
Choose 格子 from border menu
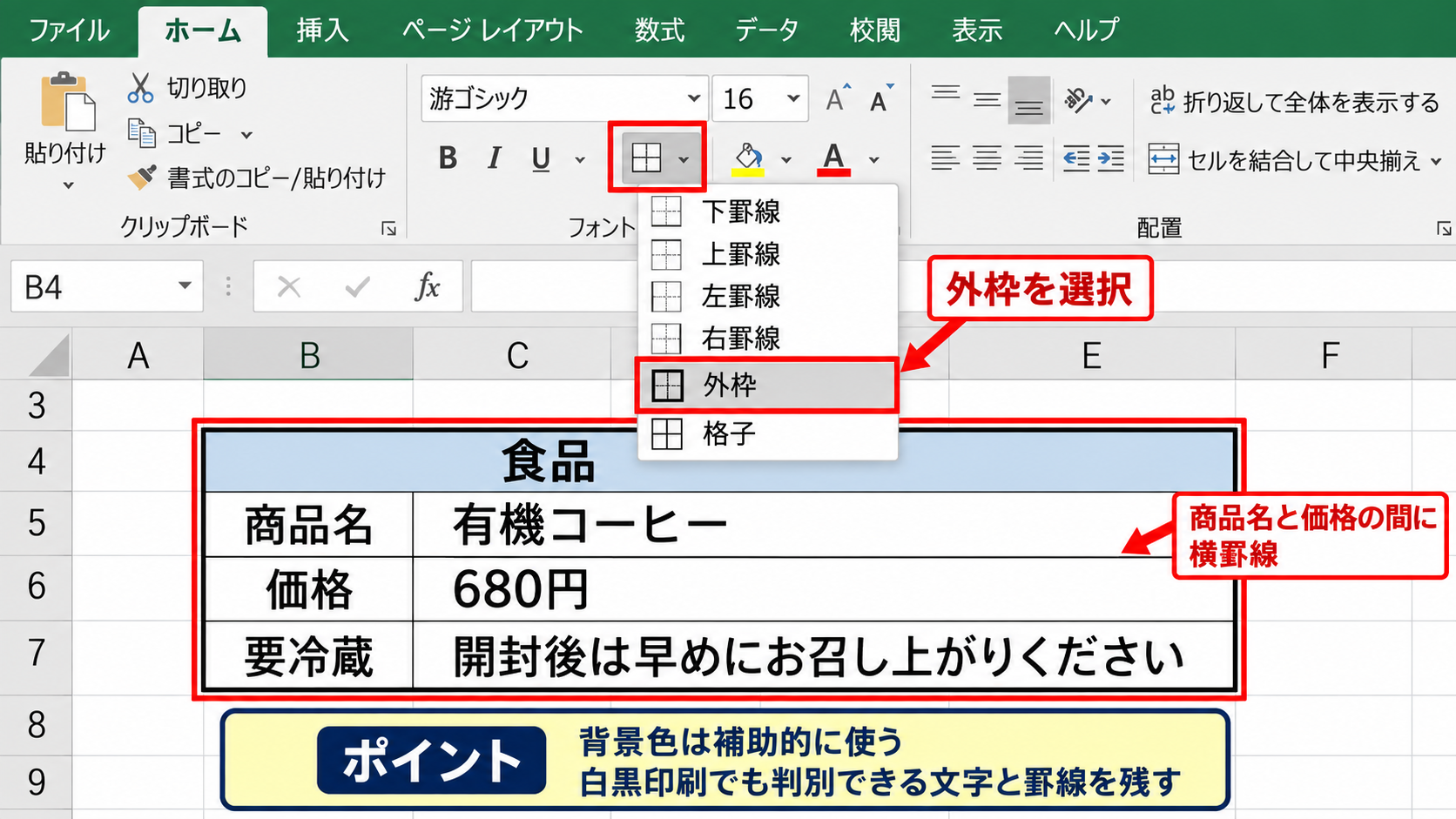768,433
